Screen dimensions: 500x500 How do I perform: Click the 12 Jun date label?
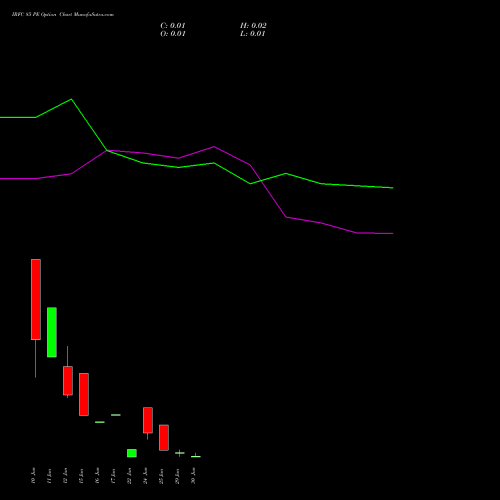click(x=65, y=476)
